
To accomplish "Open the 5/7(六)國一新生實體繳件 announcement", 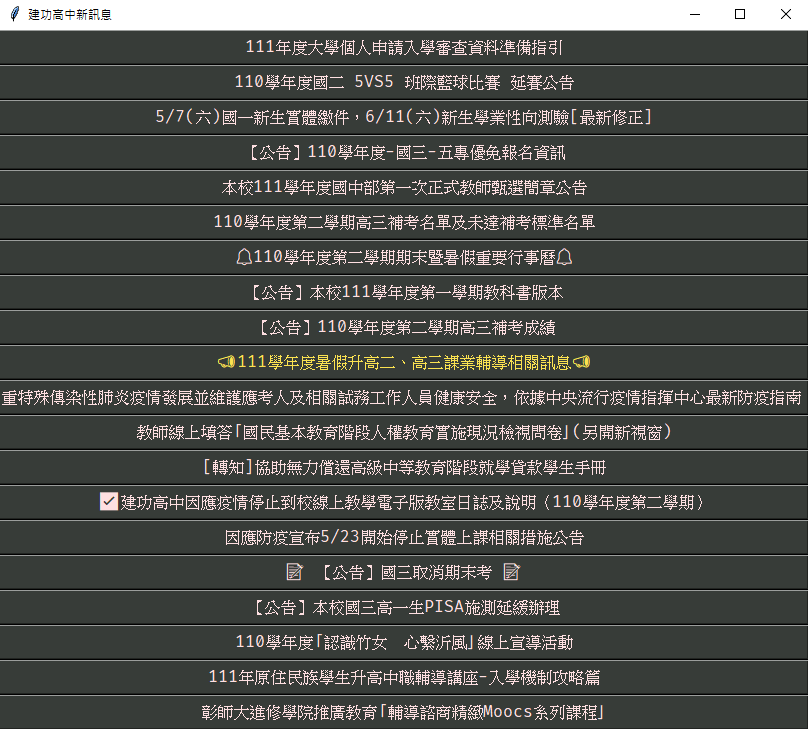I will click(404, 117).
